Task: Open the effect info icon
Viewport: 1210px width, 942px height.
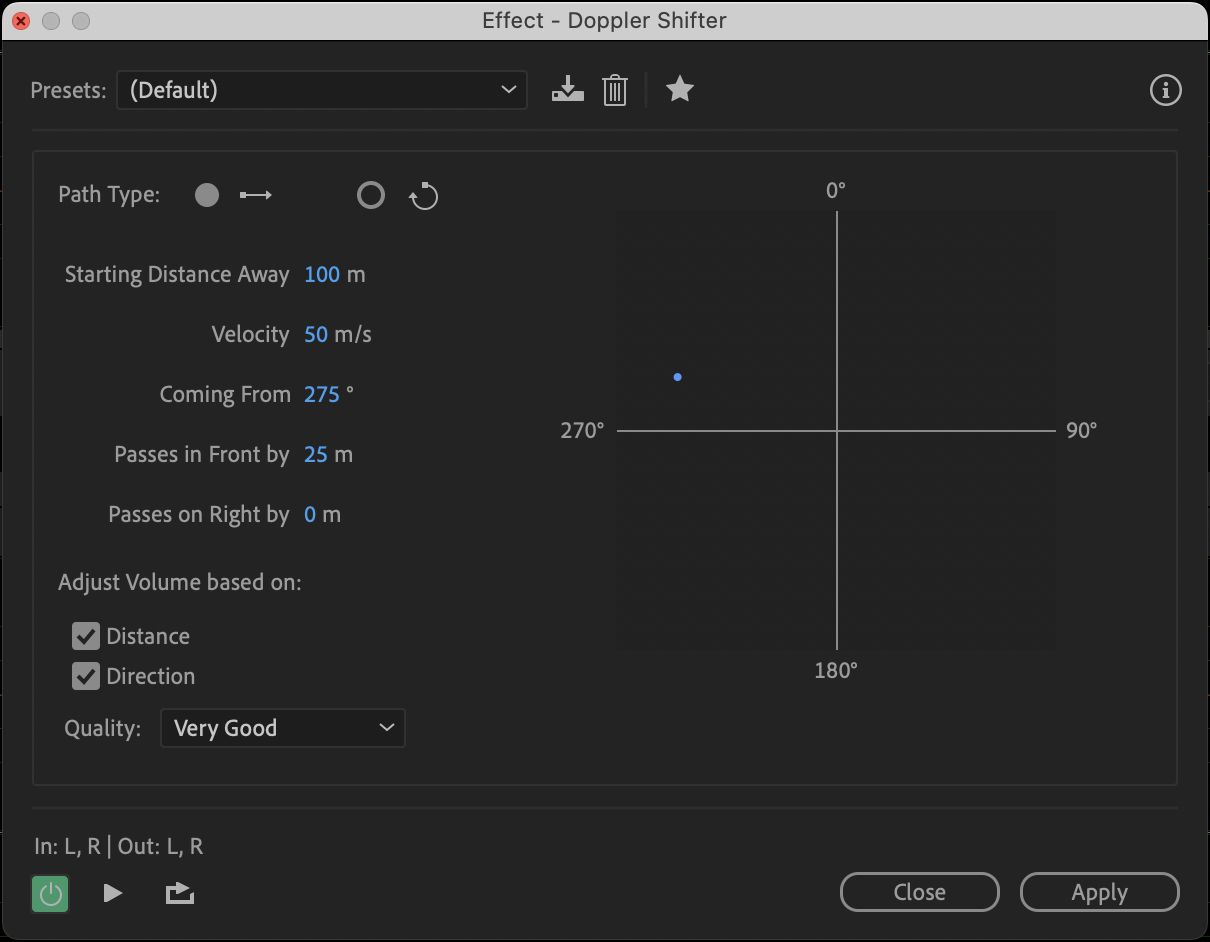Action: click(1165, 91)
